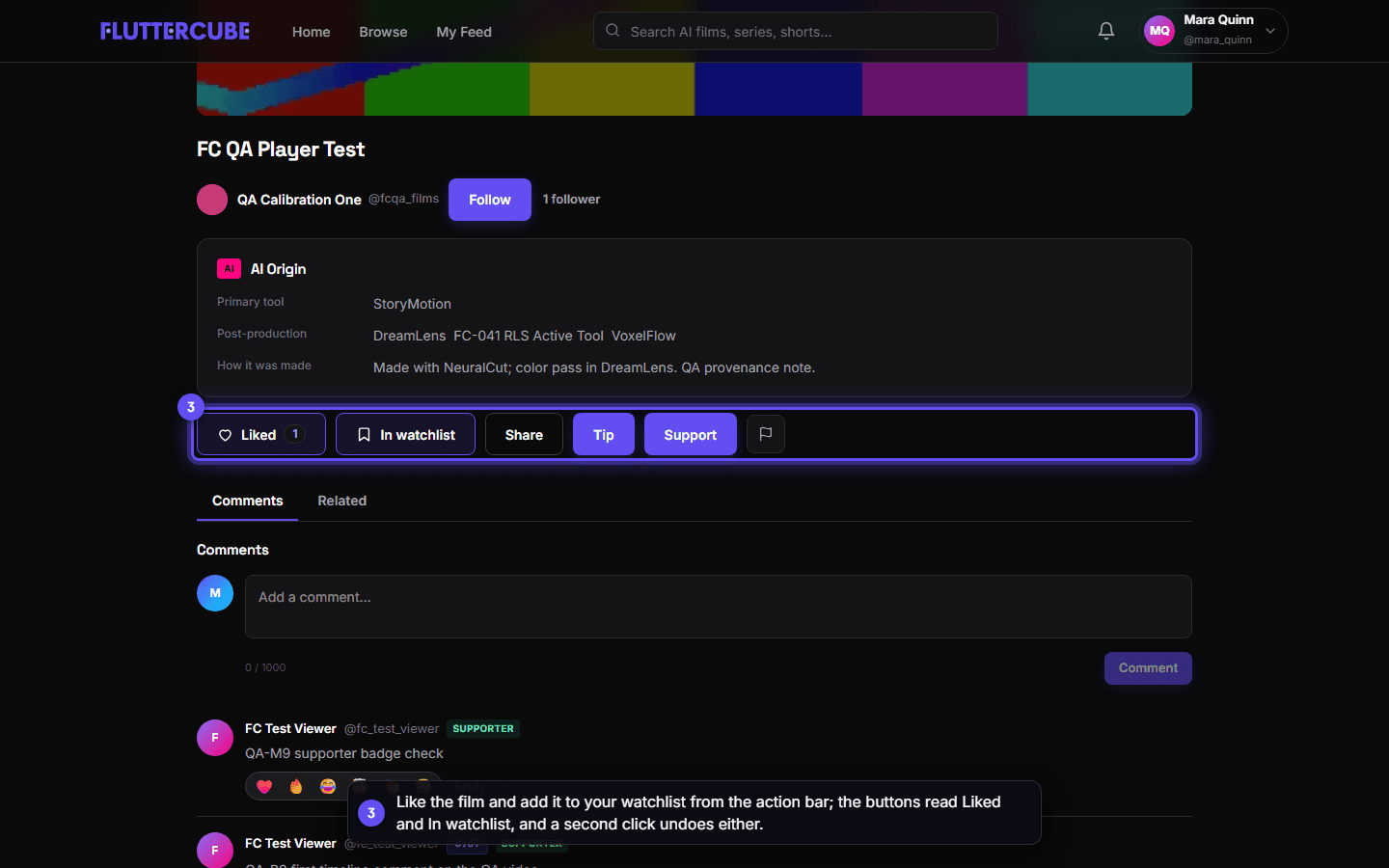Click the Support button
Viewport: 1389px width, 868px height.
tap(691, 434)
